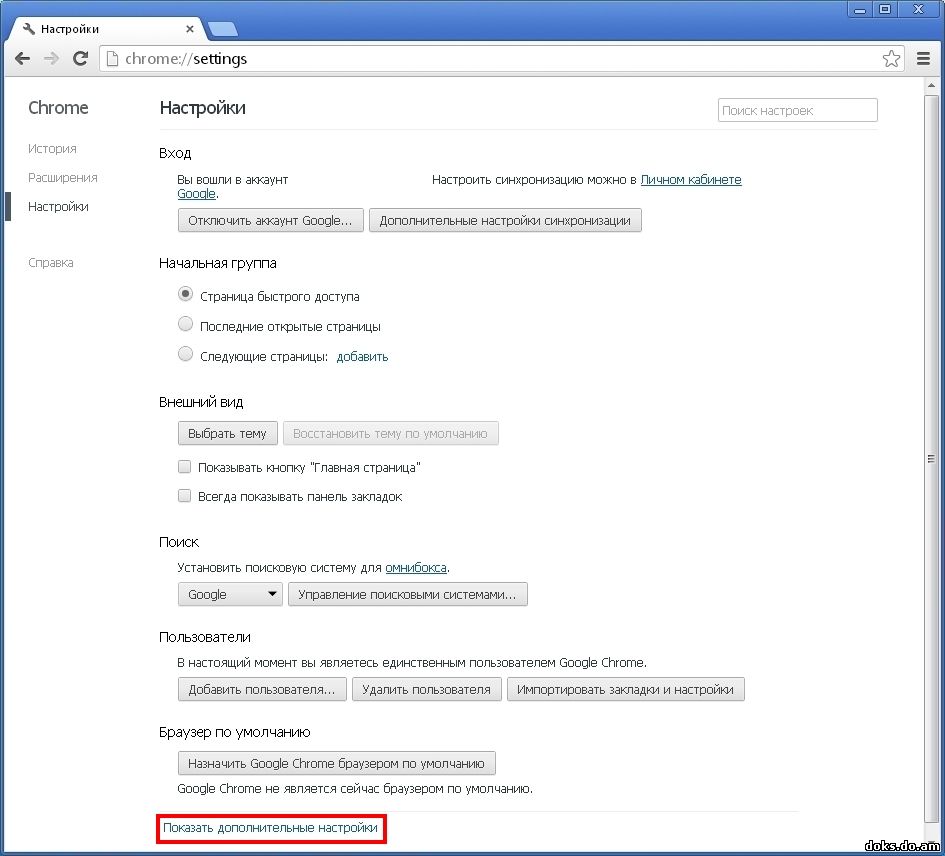Open История in the sidebar
The height and width of the screenshot is (856, 945).
coord(52,148)
